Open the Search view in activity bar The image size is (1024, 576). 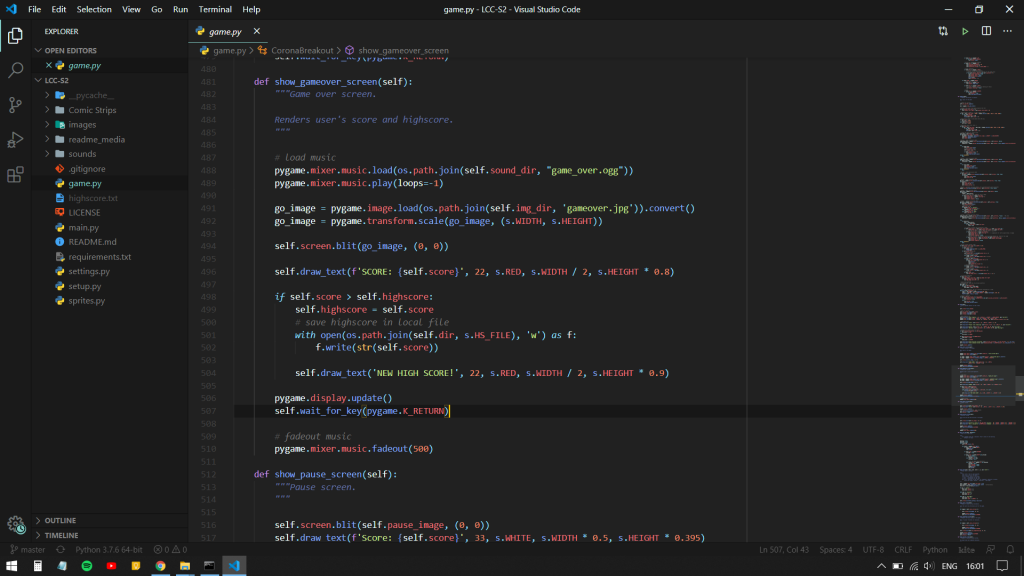pyautogui.click(x=15, y=70)
